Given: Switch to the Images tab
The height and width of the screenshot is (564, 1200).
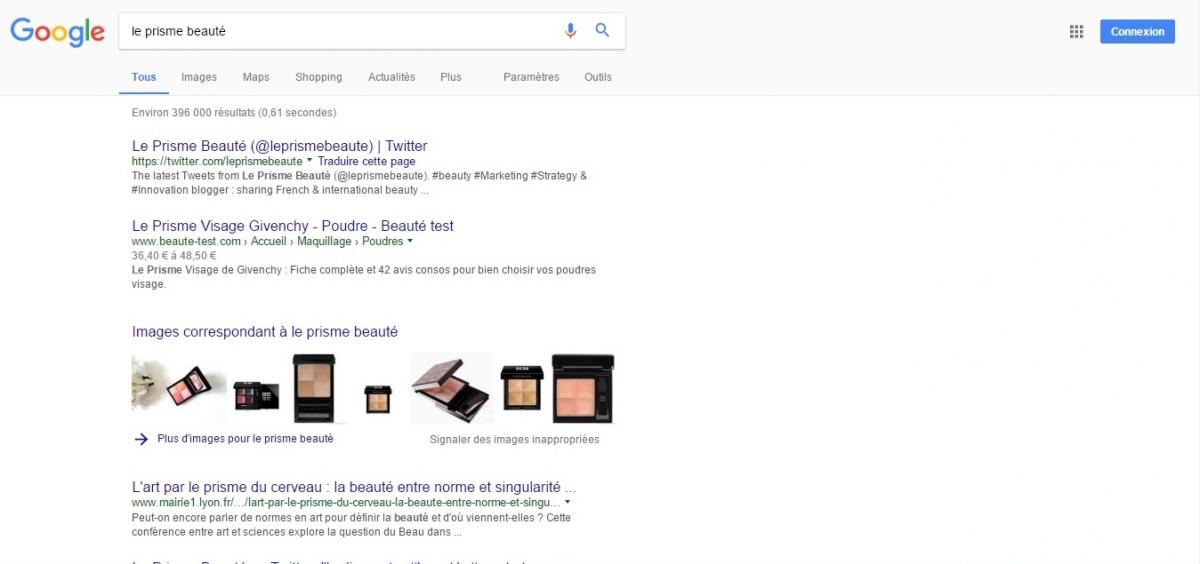Looking at the screenshot, I should tap(199, 77).
